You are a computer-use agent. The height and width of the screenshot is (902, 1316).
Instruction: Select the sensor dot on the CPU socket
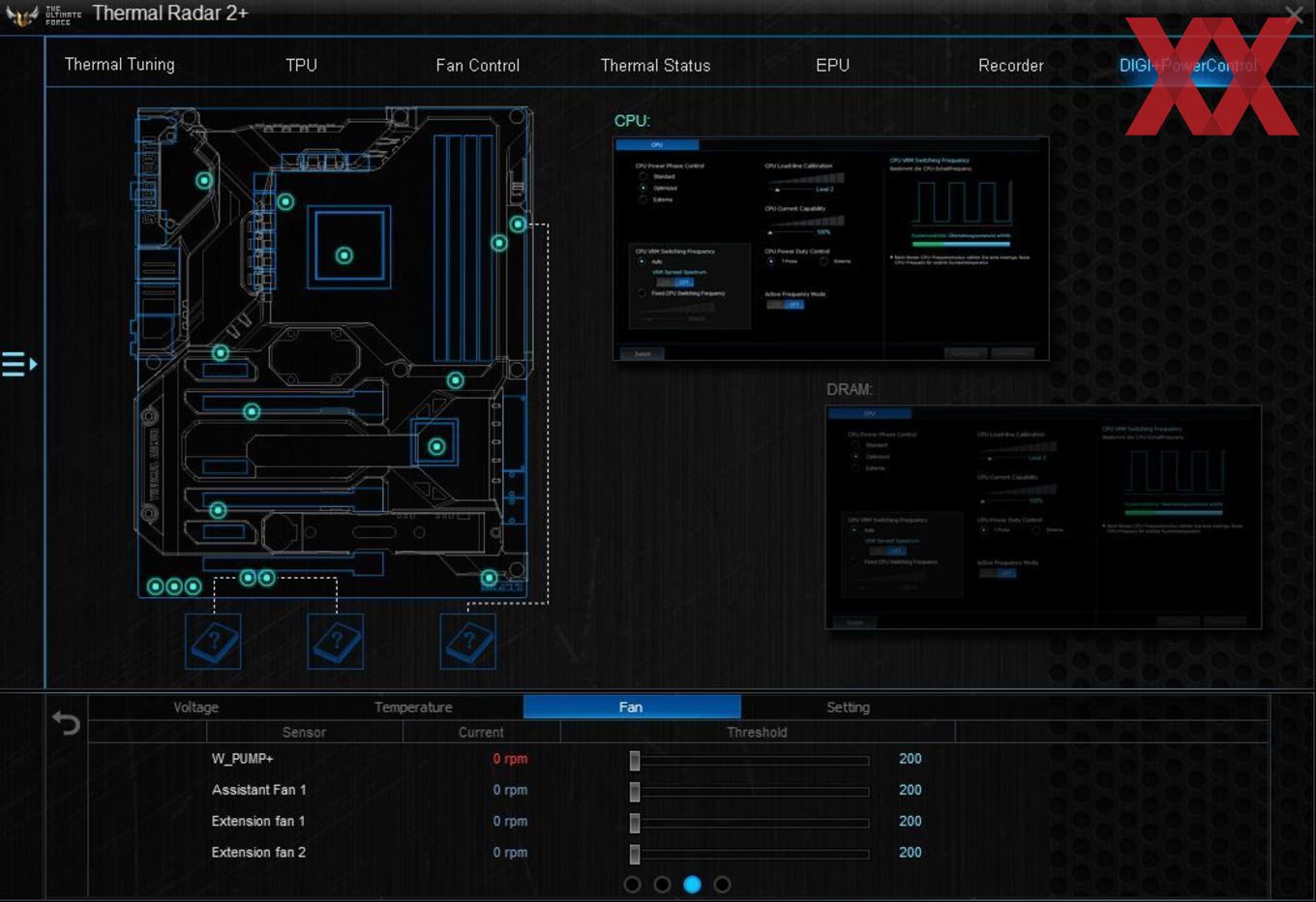click(344, 256)
